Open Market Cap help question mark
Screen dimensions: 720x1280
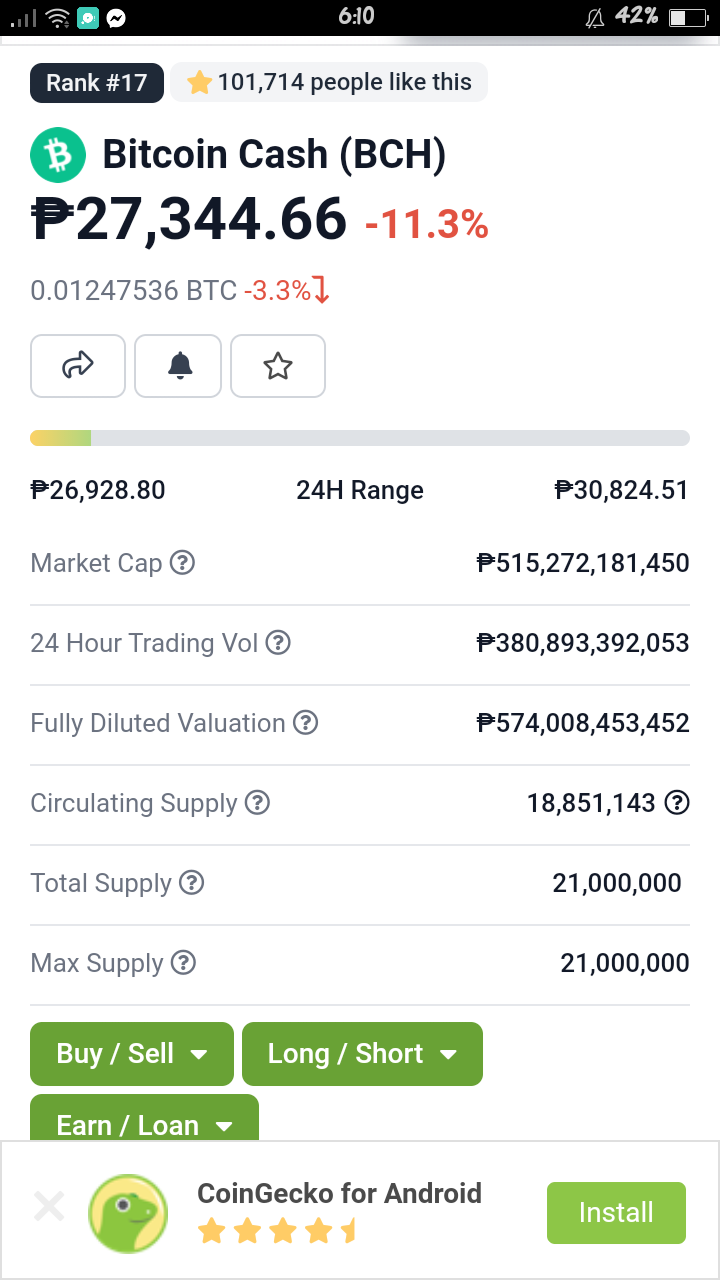pyautogui.click(x=182, y=563)
